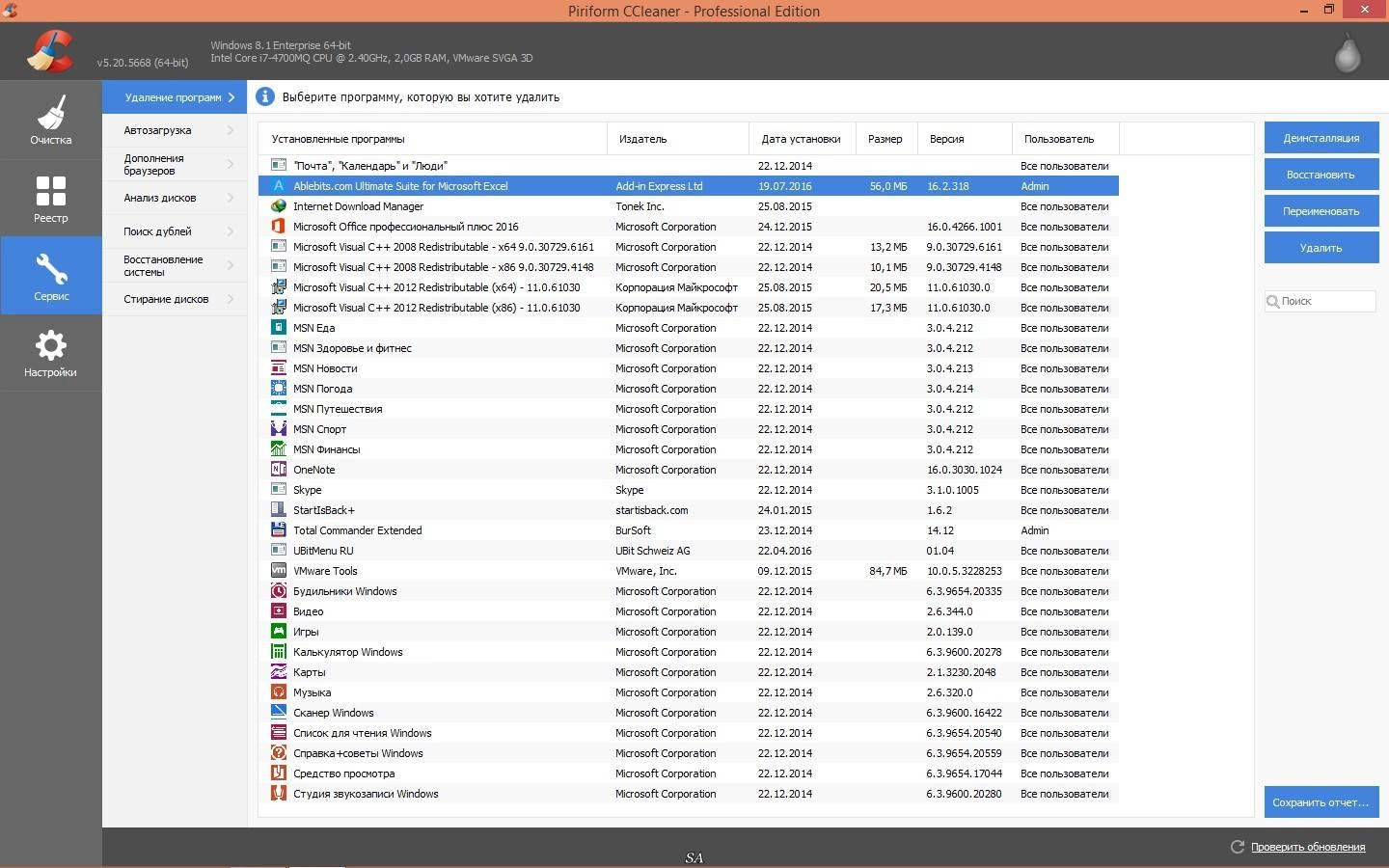Image resolution: width=1389 pixels, height=868 pixels.
Task: Click the Видео app icon
Action: click(x=278, y=611)
